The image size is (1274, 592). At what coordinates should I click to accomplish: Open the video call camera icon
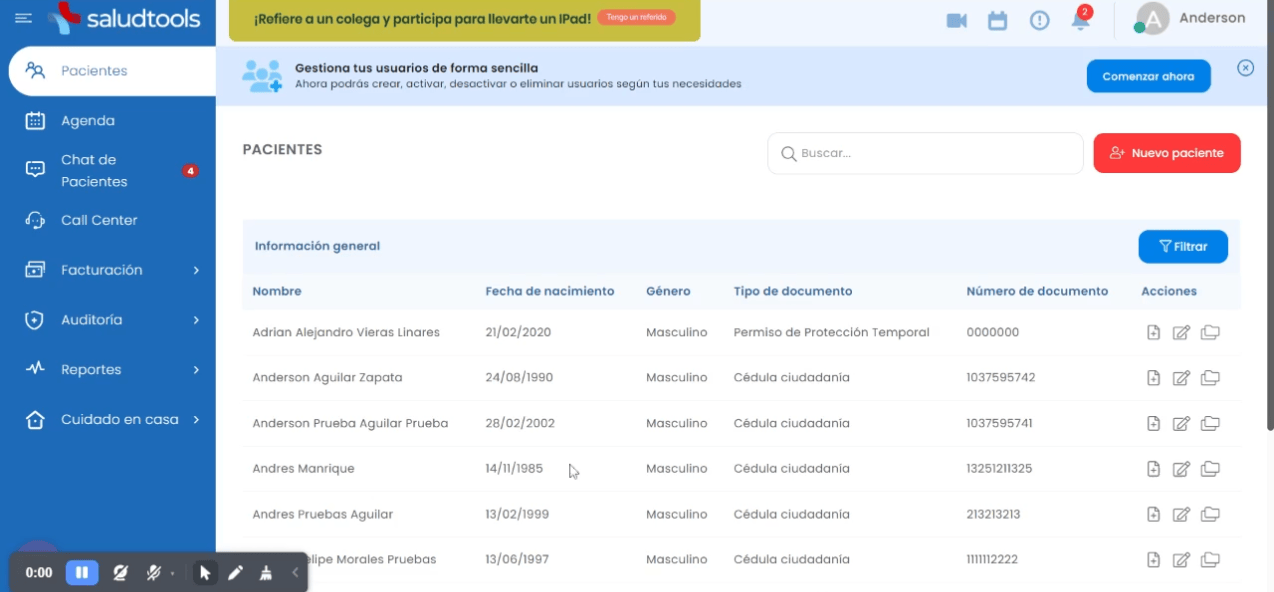[x=956, y=20]
